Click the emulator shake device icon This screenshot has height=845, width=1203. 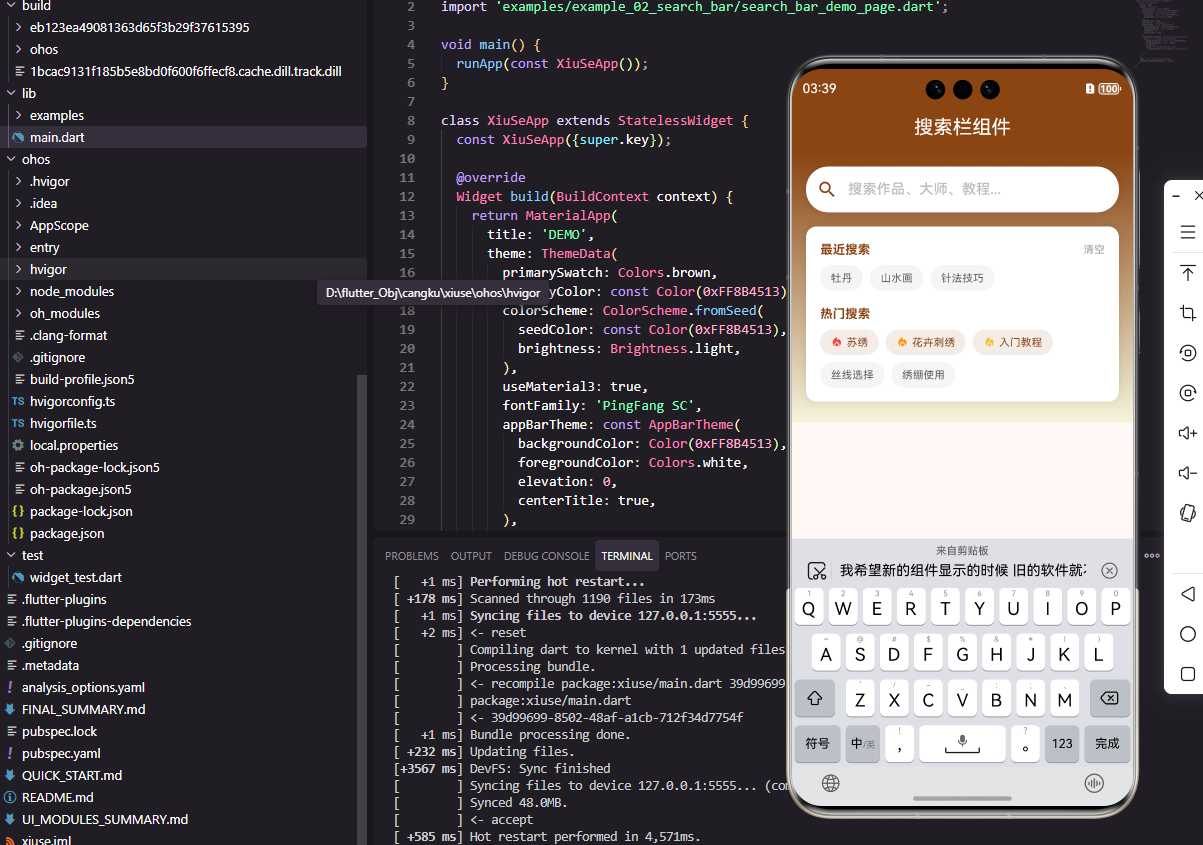click(1187, 513)
